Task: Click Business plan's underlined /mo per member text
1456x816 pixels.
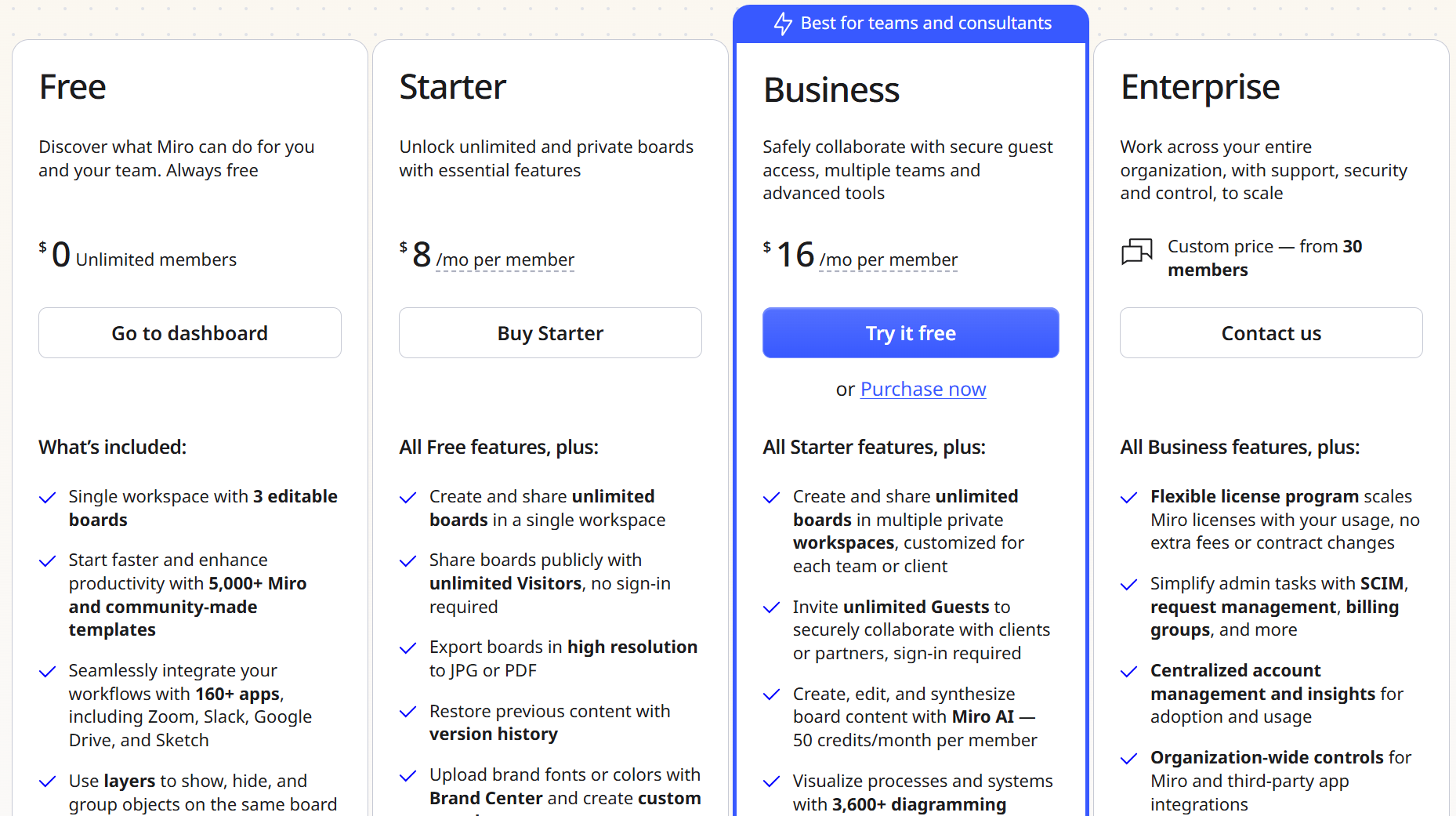Action: click(x=889, y=260)
